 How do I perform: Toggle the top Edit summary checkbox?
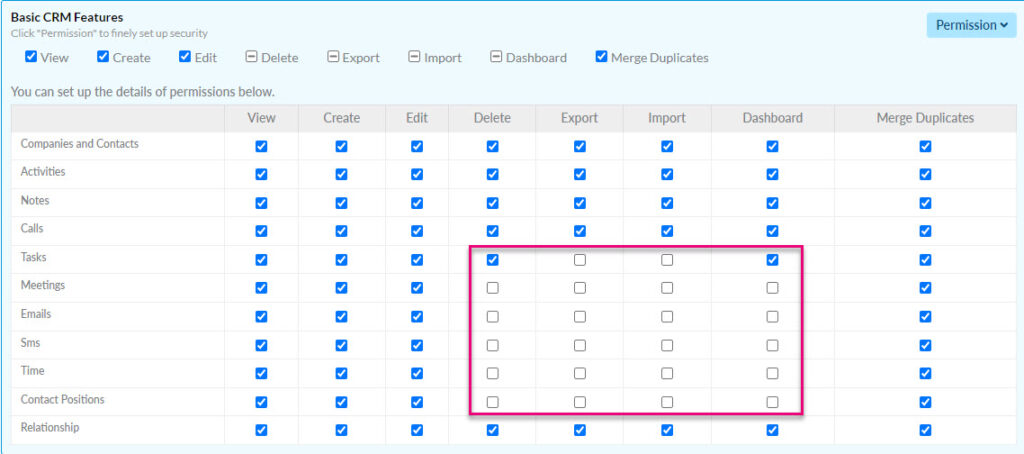pos(185,57)
